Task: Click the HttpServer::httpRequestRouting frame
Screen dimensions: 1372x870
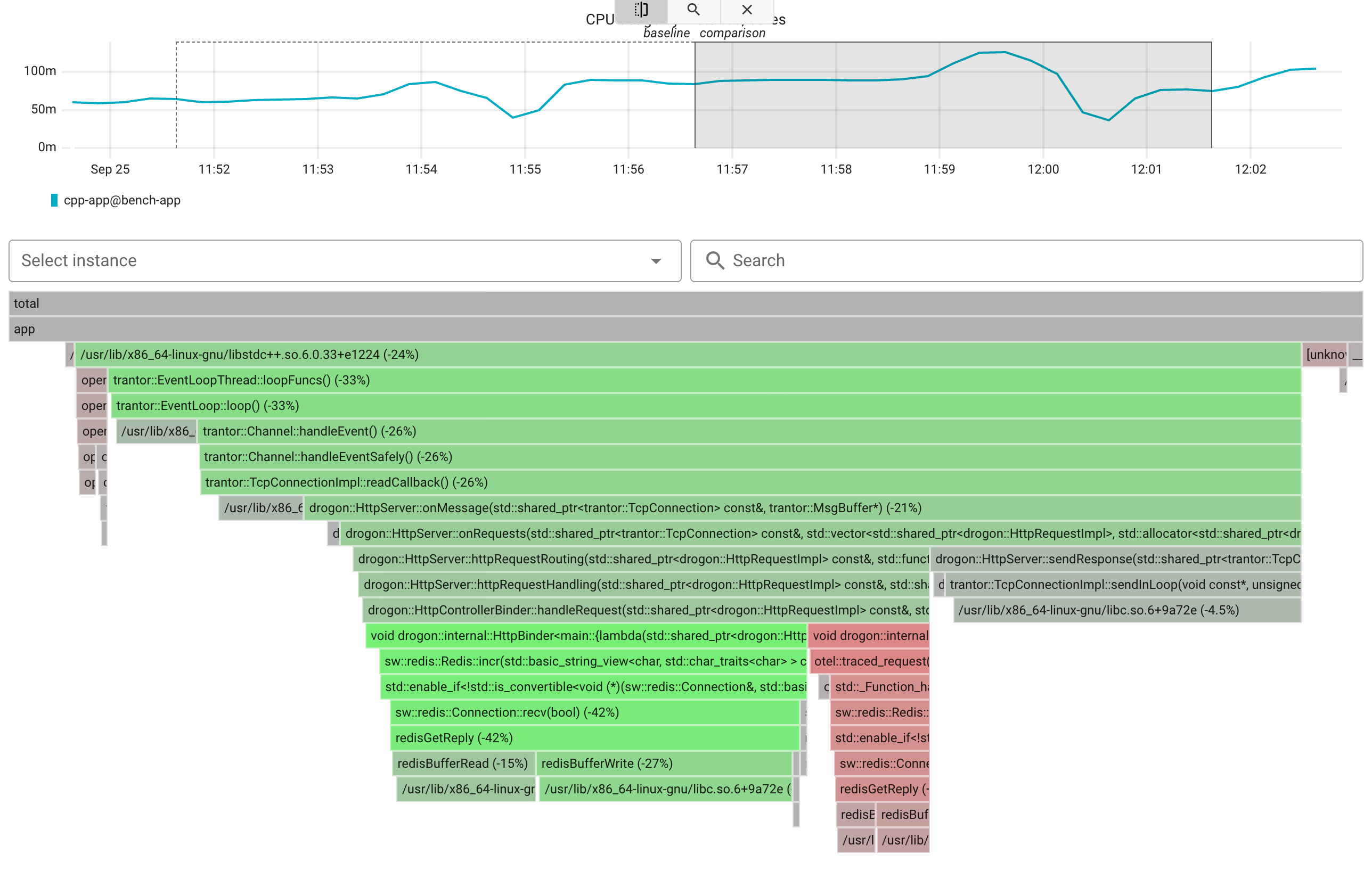Action: [641, 559]
